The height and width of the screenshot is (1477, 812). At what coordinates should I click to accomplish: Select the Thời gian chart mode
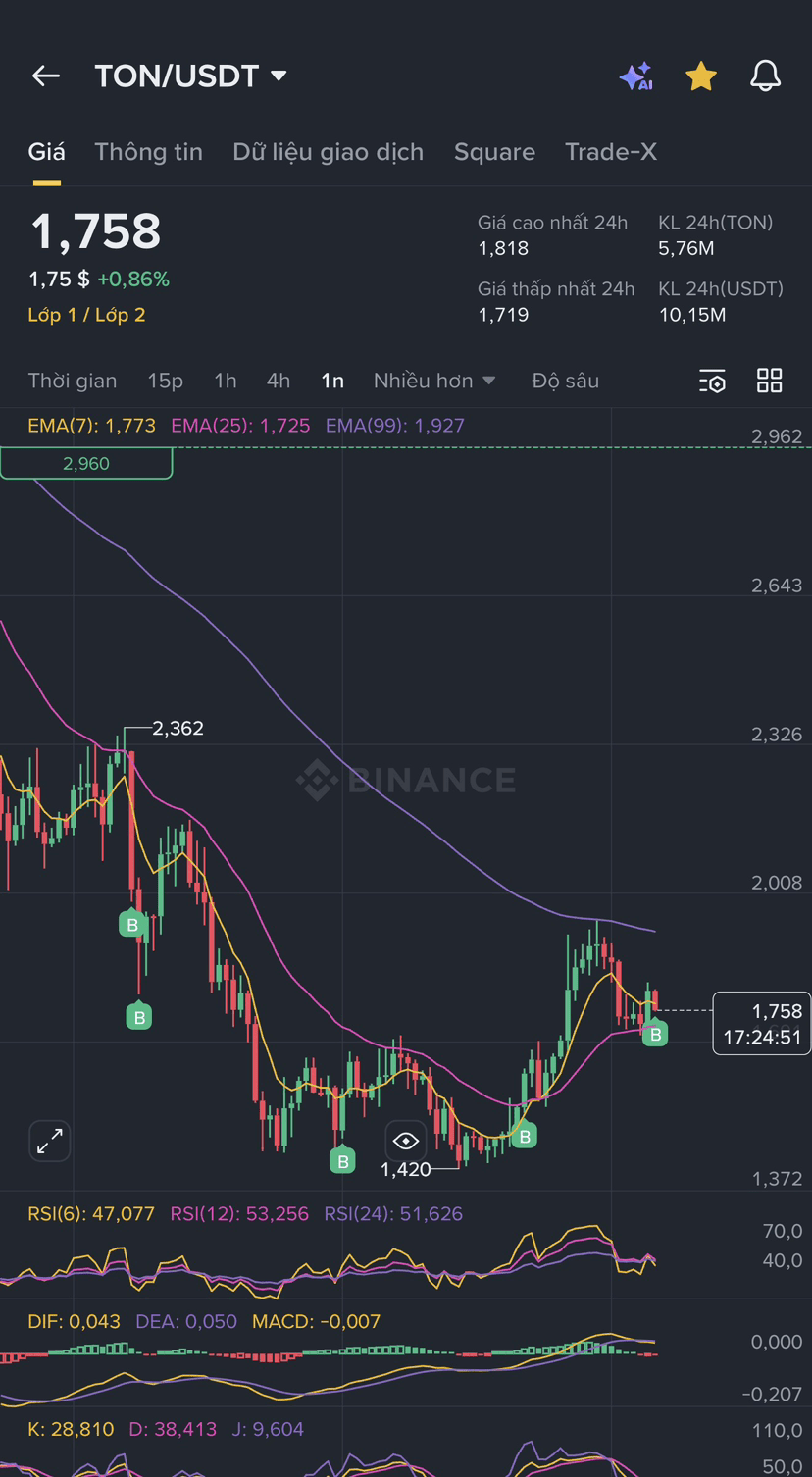[x=73, y=381]
